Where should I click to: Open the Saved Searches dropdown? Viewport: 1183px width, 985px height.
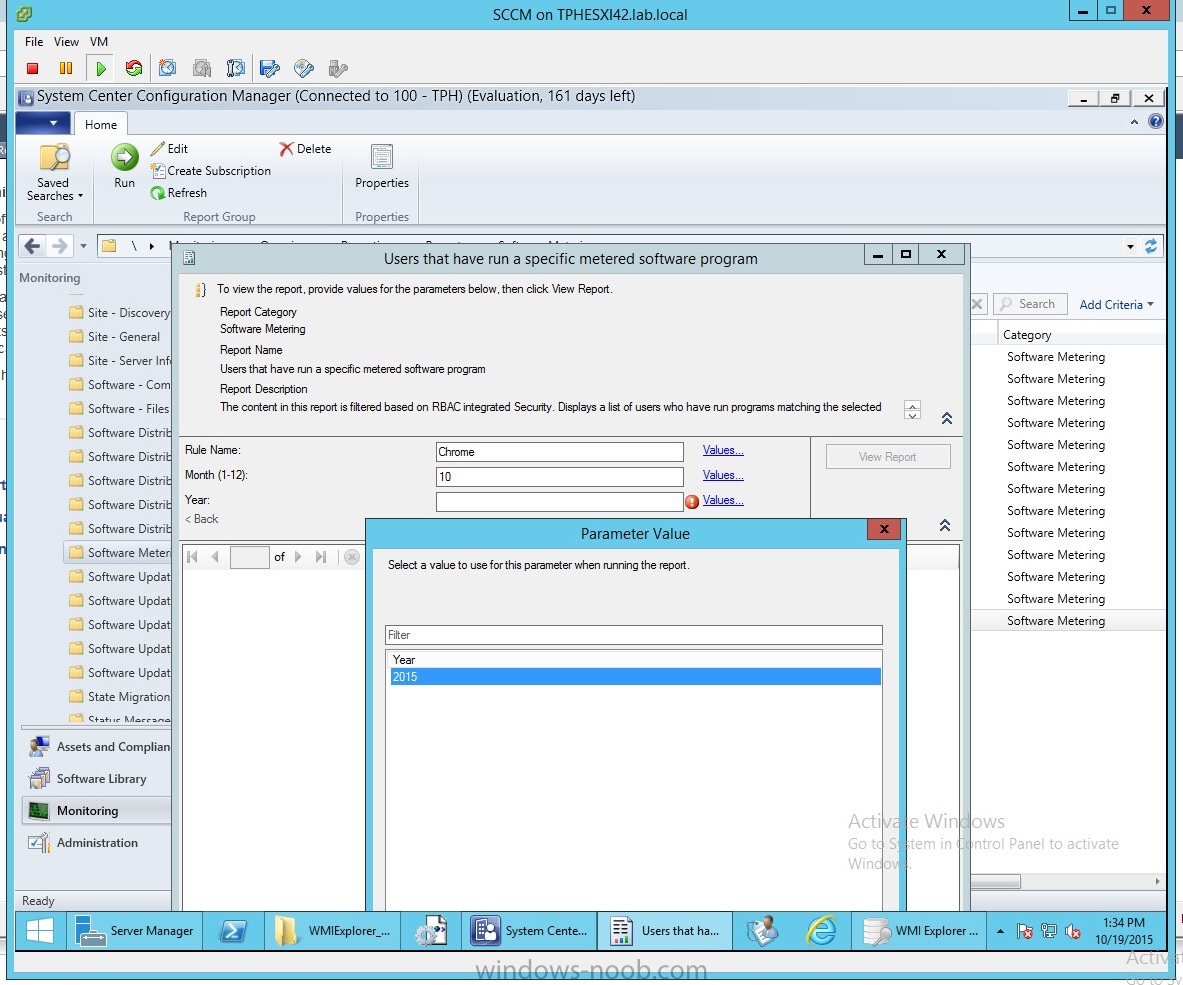54,173
